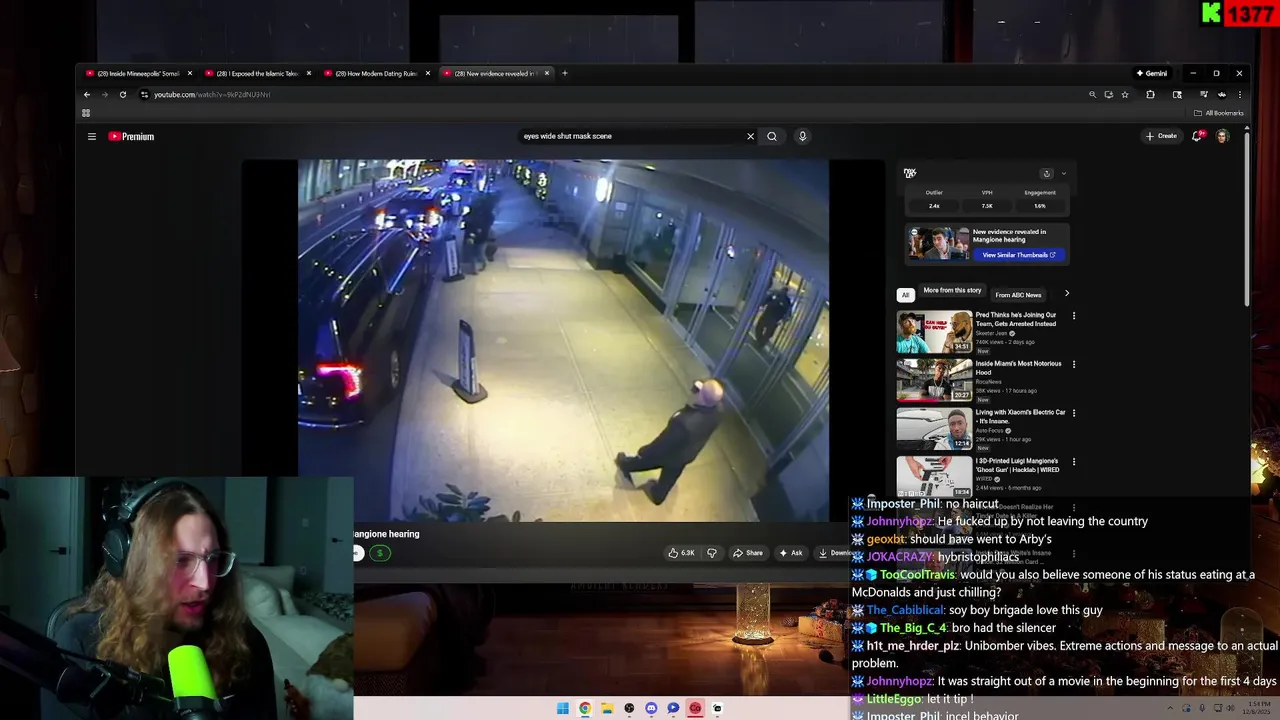Select From ABC News chip

pyautogui.click(x=1018, y=295)
